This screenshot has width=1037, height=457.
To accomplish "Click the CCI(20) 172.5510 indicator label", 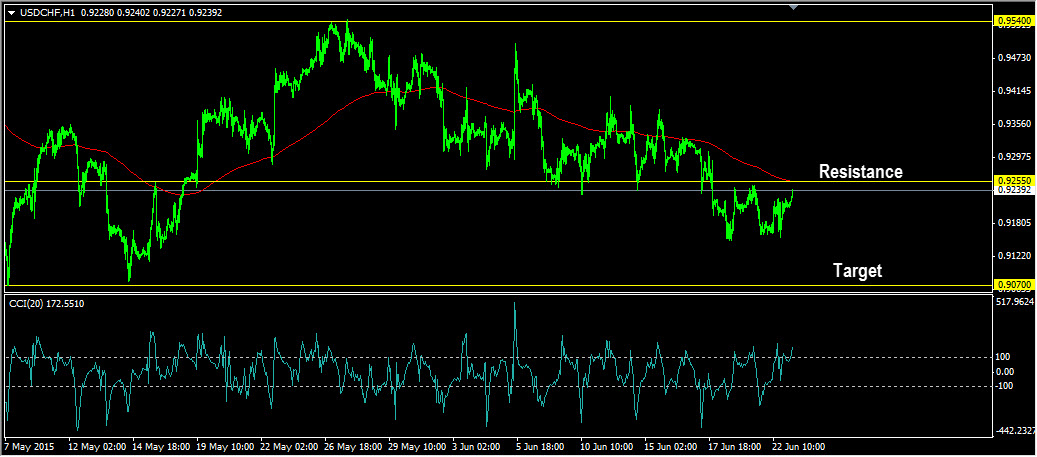I will click(x=46, y=303).
